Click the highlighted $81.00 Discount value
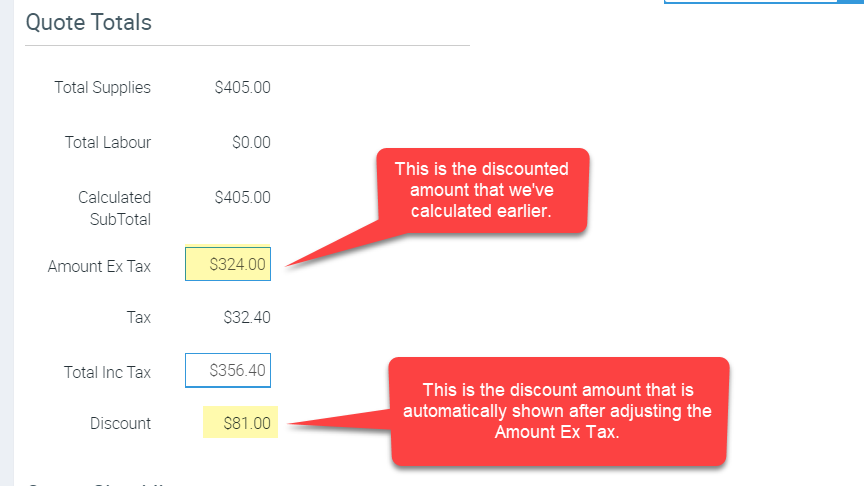This screenshot has width=864, height=486. [241, 423]
